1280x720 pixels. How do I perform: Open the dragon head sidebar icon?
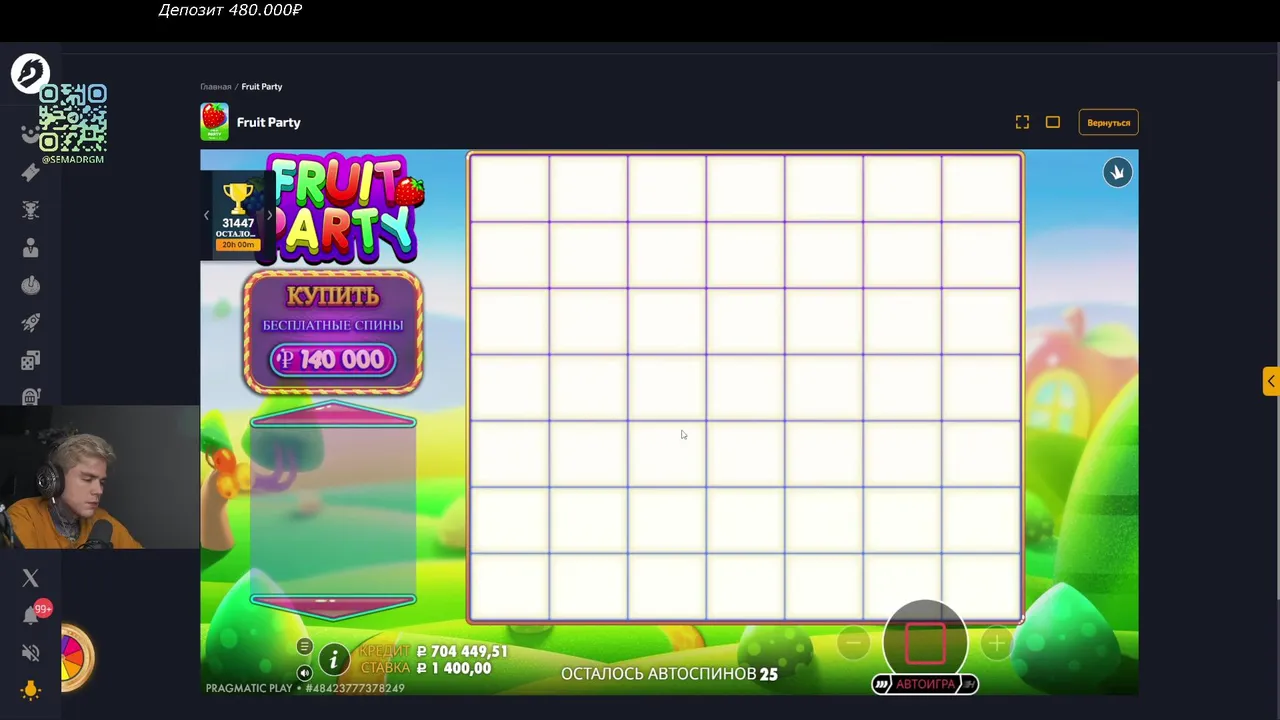click(30, 210)
